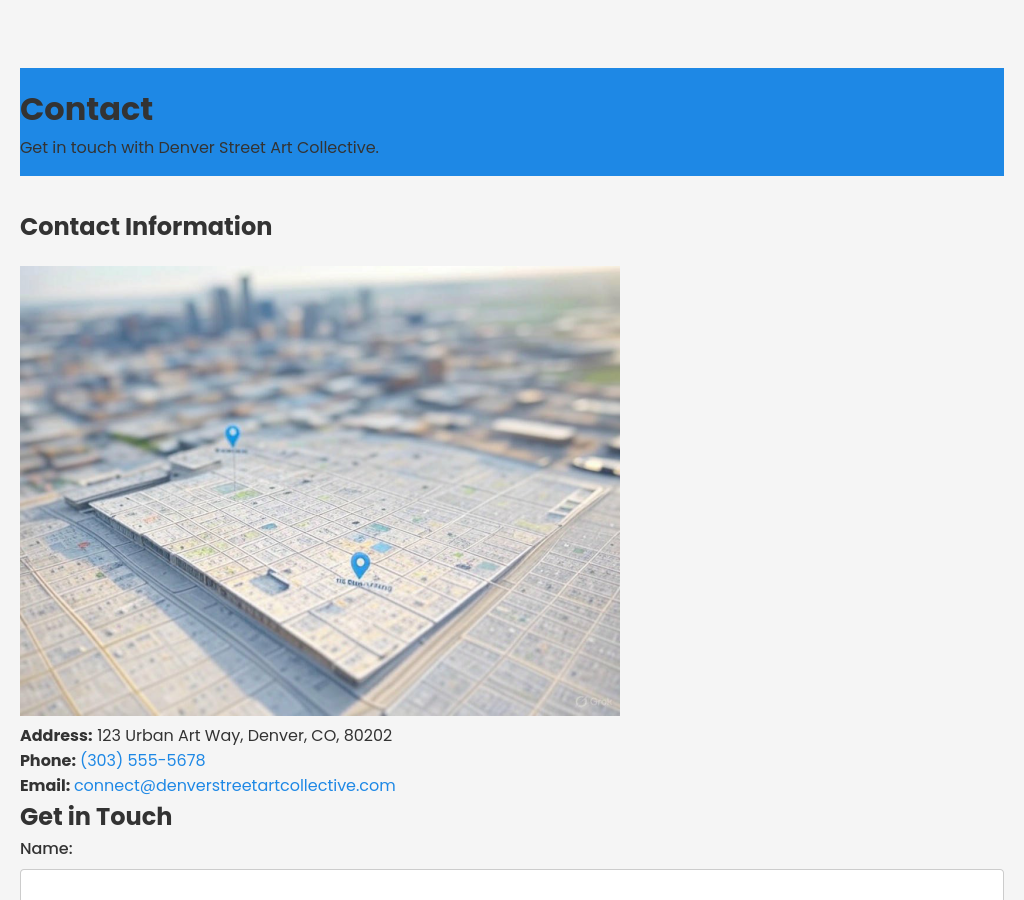Click the small label under the upper map pin

(232, 452)
